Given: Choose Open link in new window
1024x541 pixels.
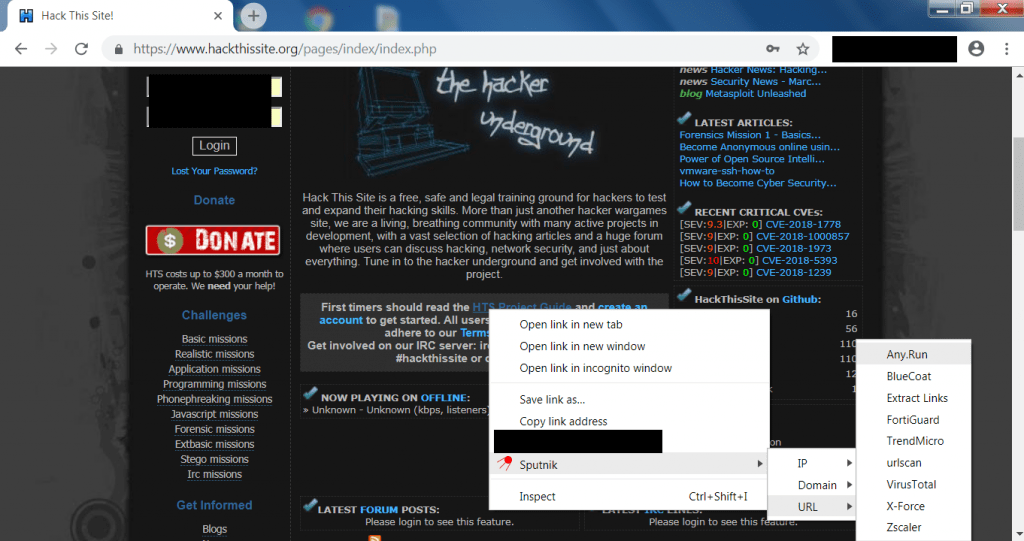Looking at the screenshot, I should tap(582, 346).
